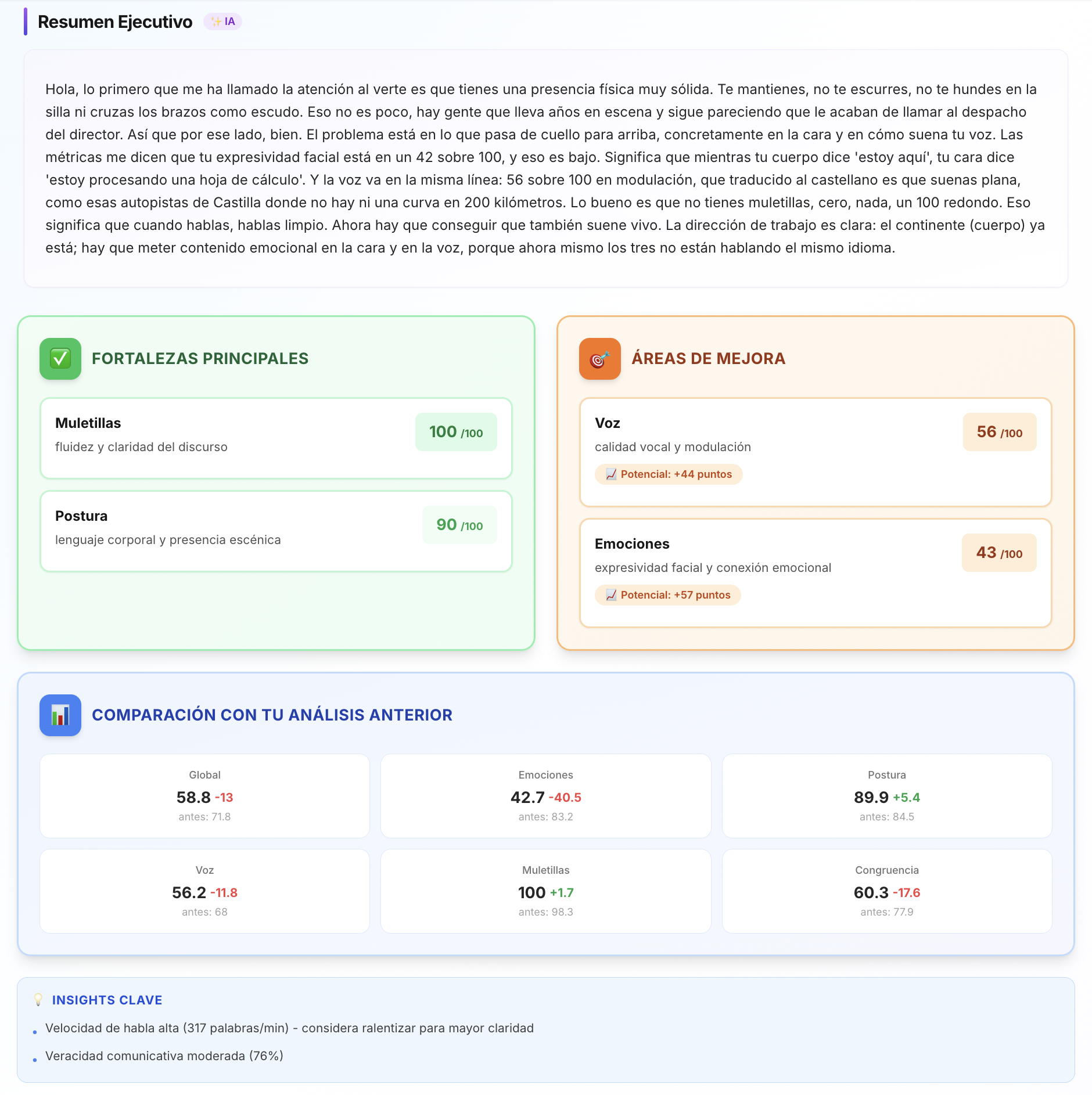
Task: Click the ÁREAS DE MEJORA heading
Action: [x=709, y=359]
